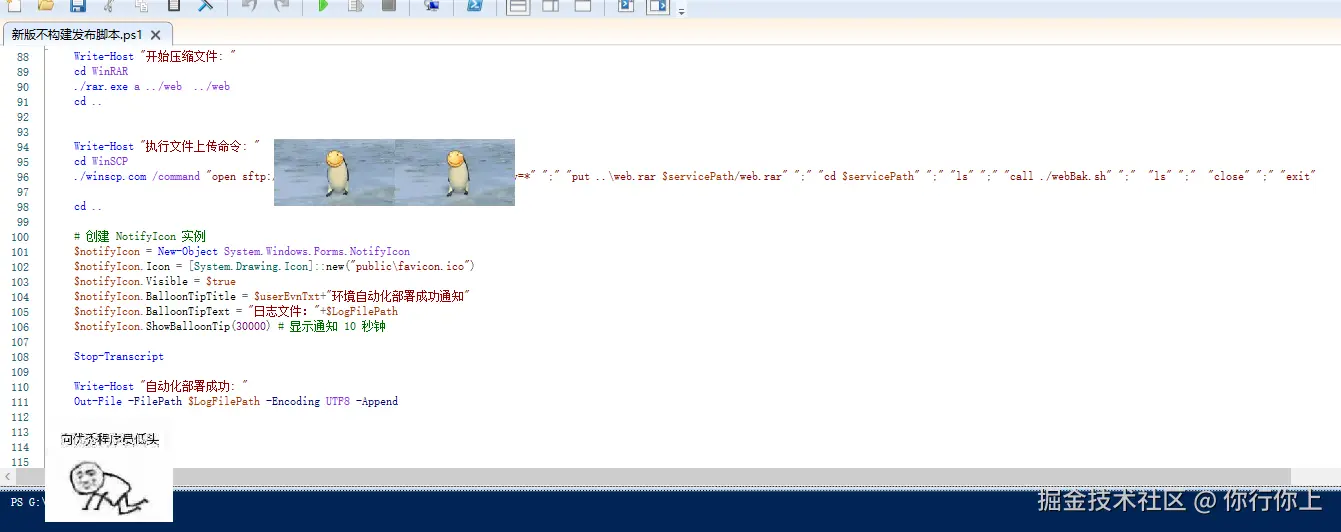Launch PowerShell.exe with the blue console icon

(x=476, y=6)
